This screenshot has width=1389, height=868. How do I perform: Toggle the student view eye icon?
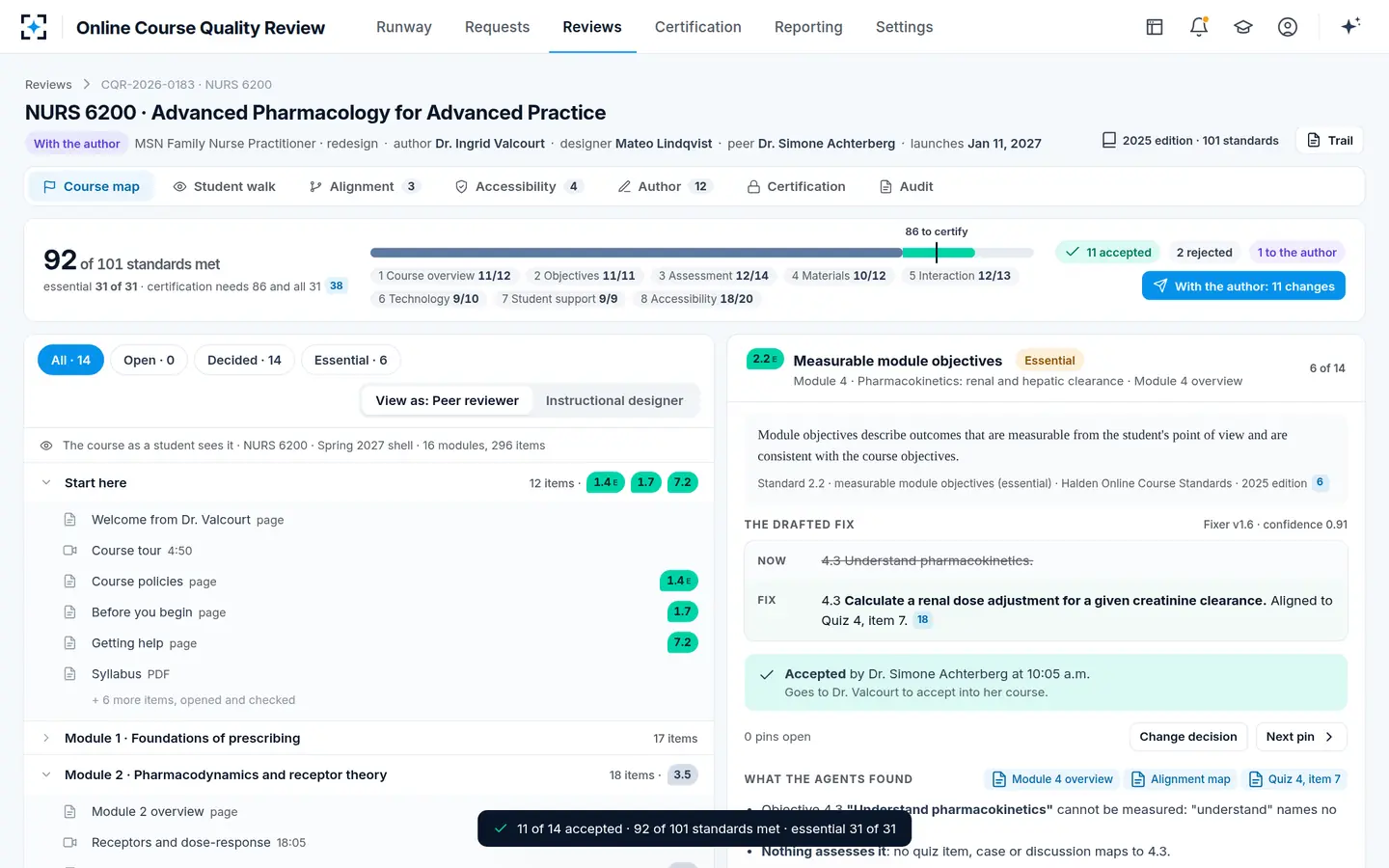[x=45, y=446]
